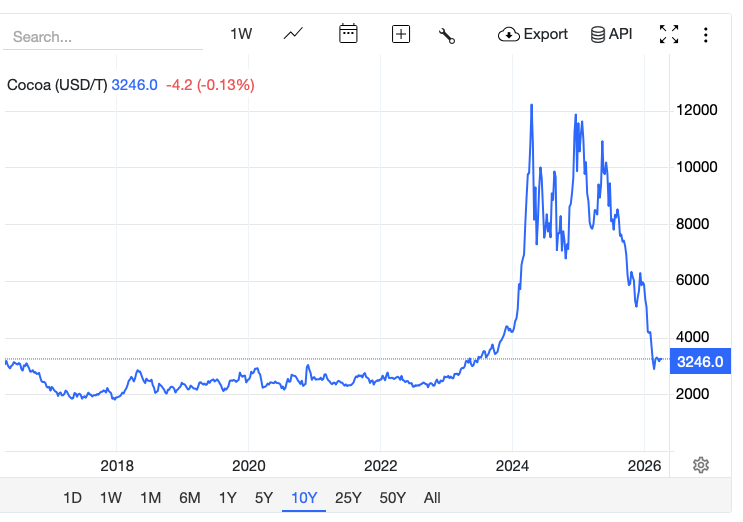743x522 pixels.
Task: Select the 25Y time range
Action: 348,498
